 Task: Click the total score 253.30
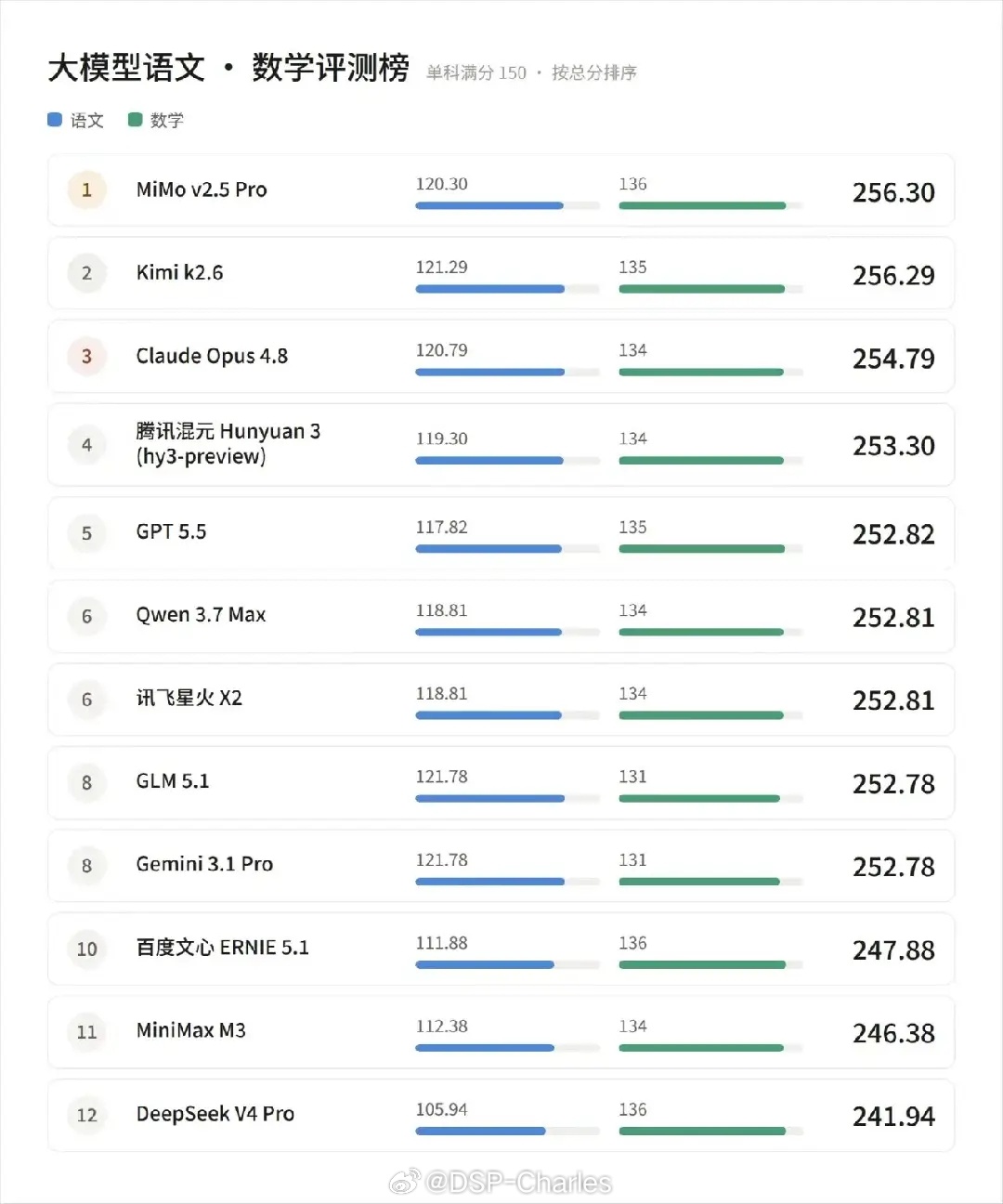[893, 446]
